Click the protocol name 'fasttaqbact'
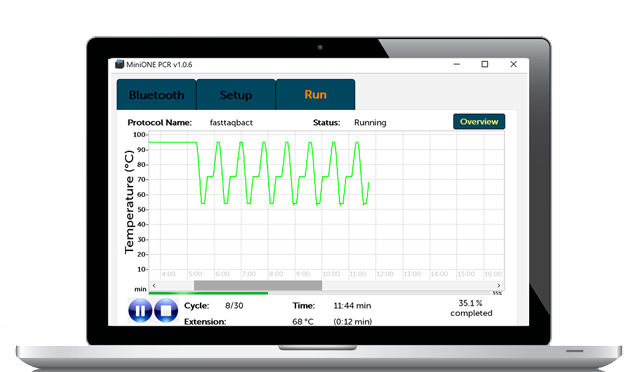 click(x=231, y=122)
